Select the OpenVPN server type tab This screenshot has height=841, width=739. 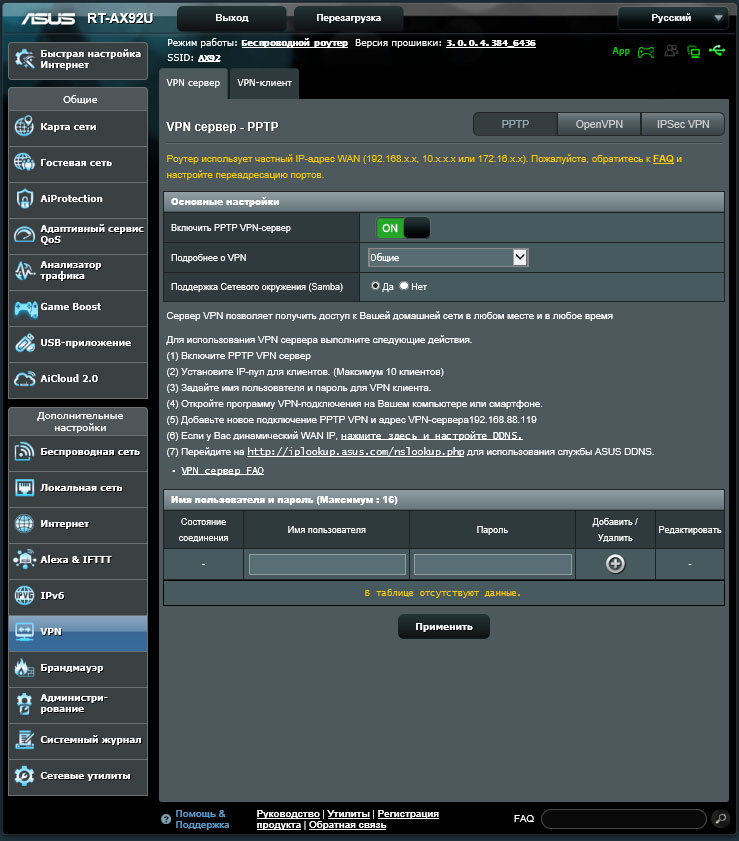(x=599, y=124)
